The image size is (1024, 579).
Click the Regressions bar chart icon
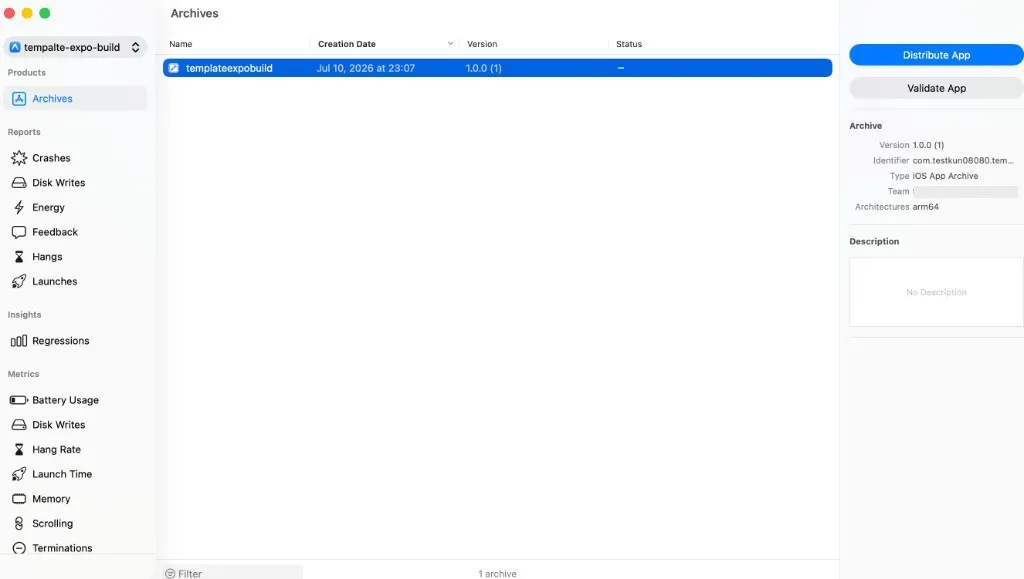(x=19, y=341)
